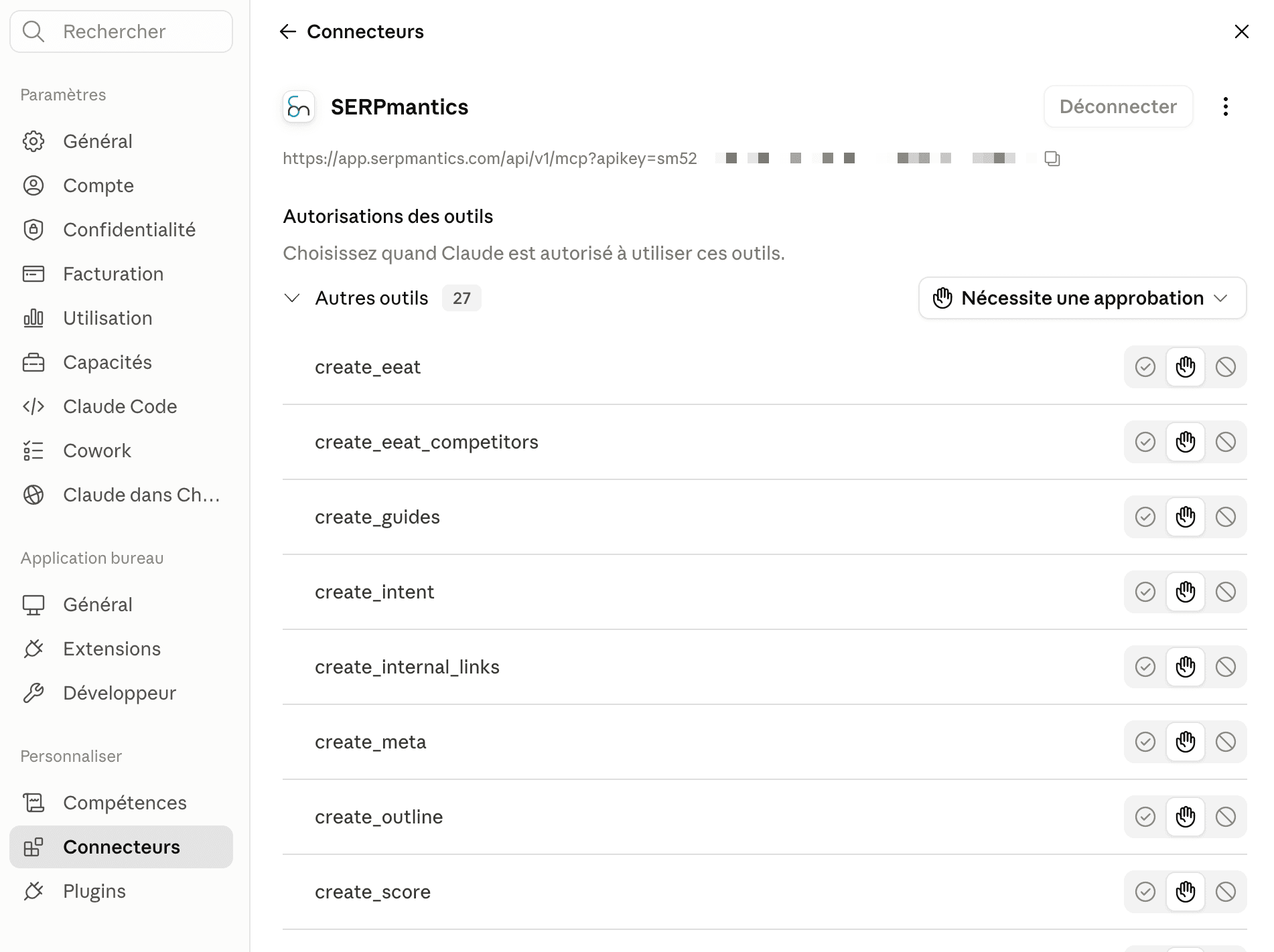This screenshot has width=1274, height=952.
Task: Click the Autres outils count badge 27
Action: point(462,298)
